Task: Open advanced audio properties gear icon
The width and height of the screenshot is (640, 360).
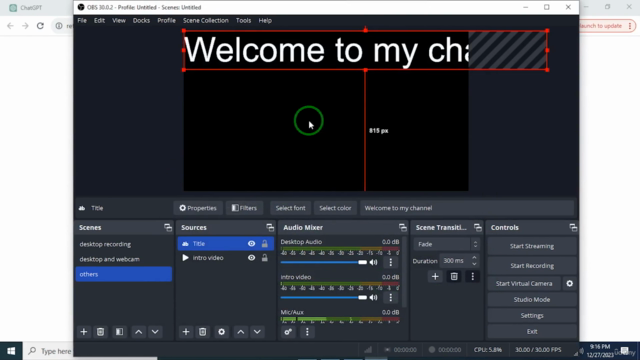Action: [x=288, y=332]
